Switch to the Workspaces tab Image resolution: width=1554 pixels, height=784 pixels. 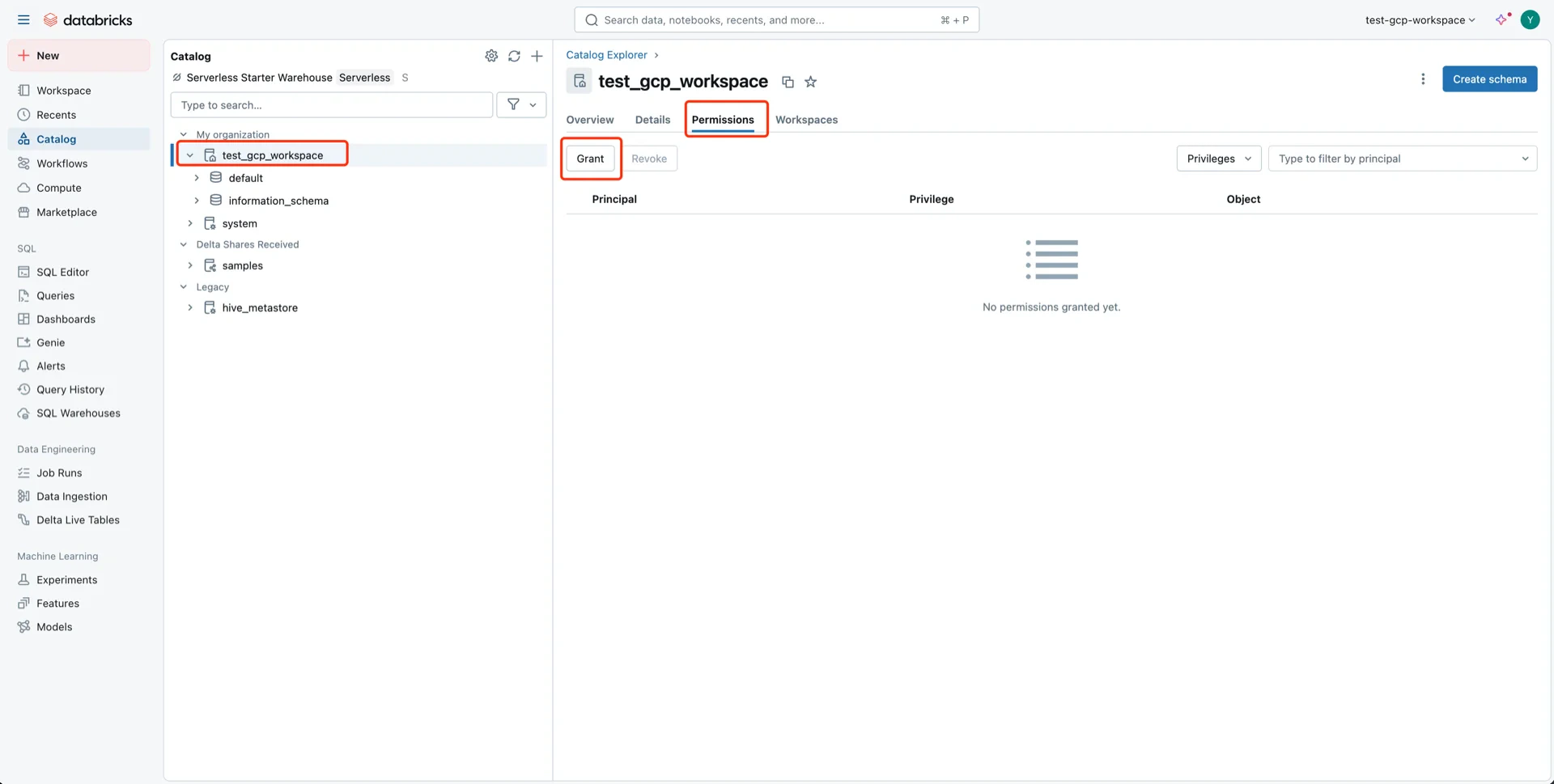tap(806, 120)
